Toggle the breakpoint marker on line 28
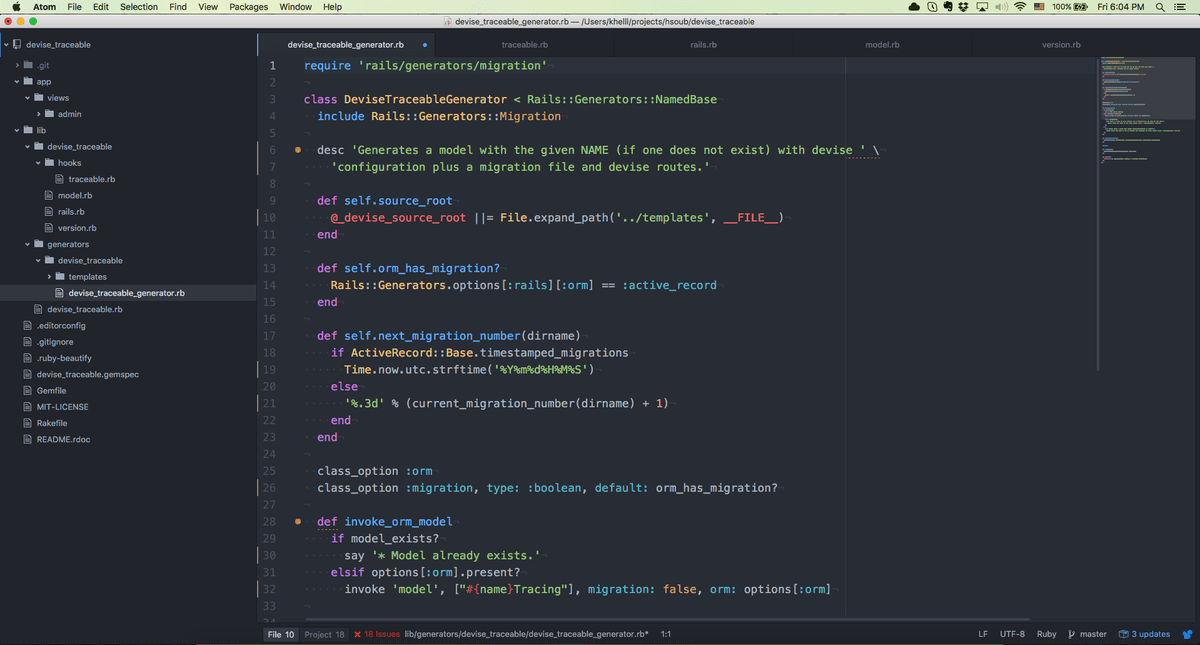This screenshot has height=645, width=1200. click(296, 522)
